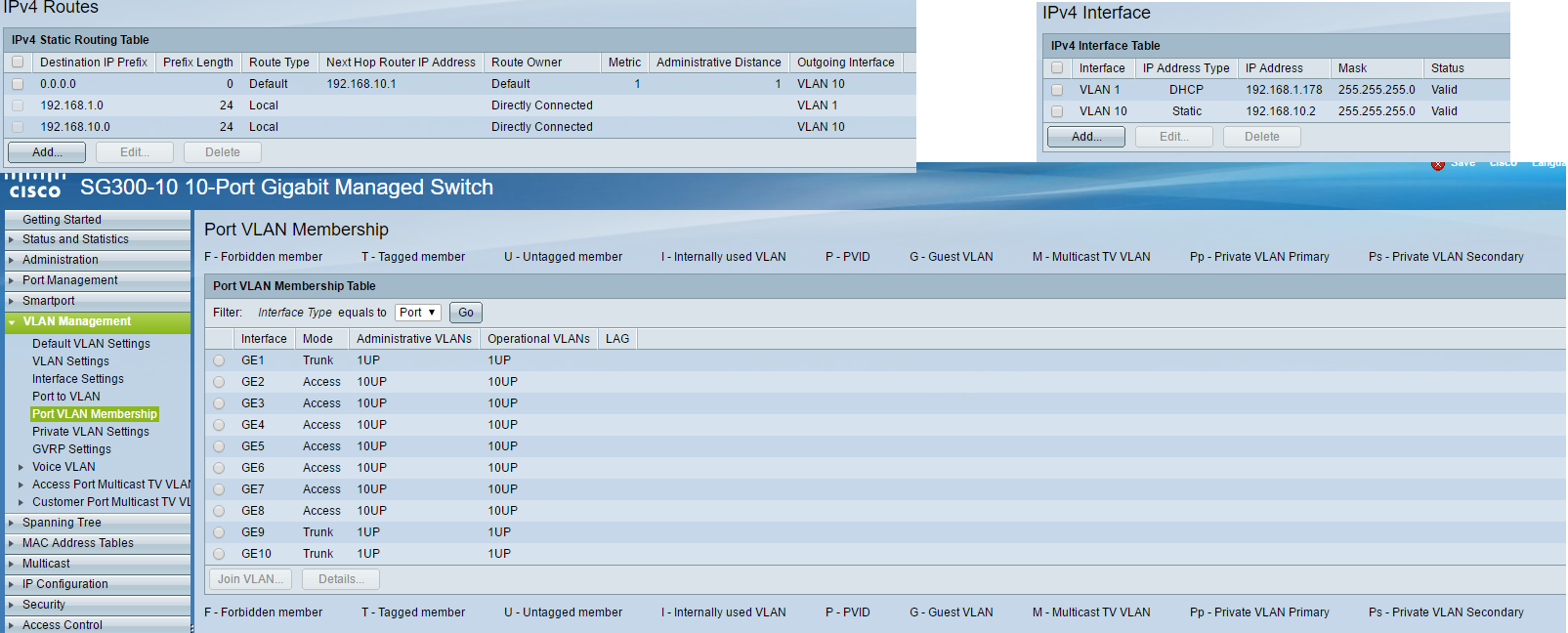Open the Interface Settings page
The width and height of the screenshot is (1568, 633).
tap(78, 379)
